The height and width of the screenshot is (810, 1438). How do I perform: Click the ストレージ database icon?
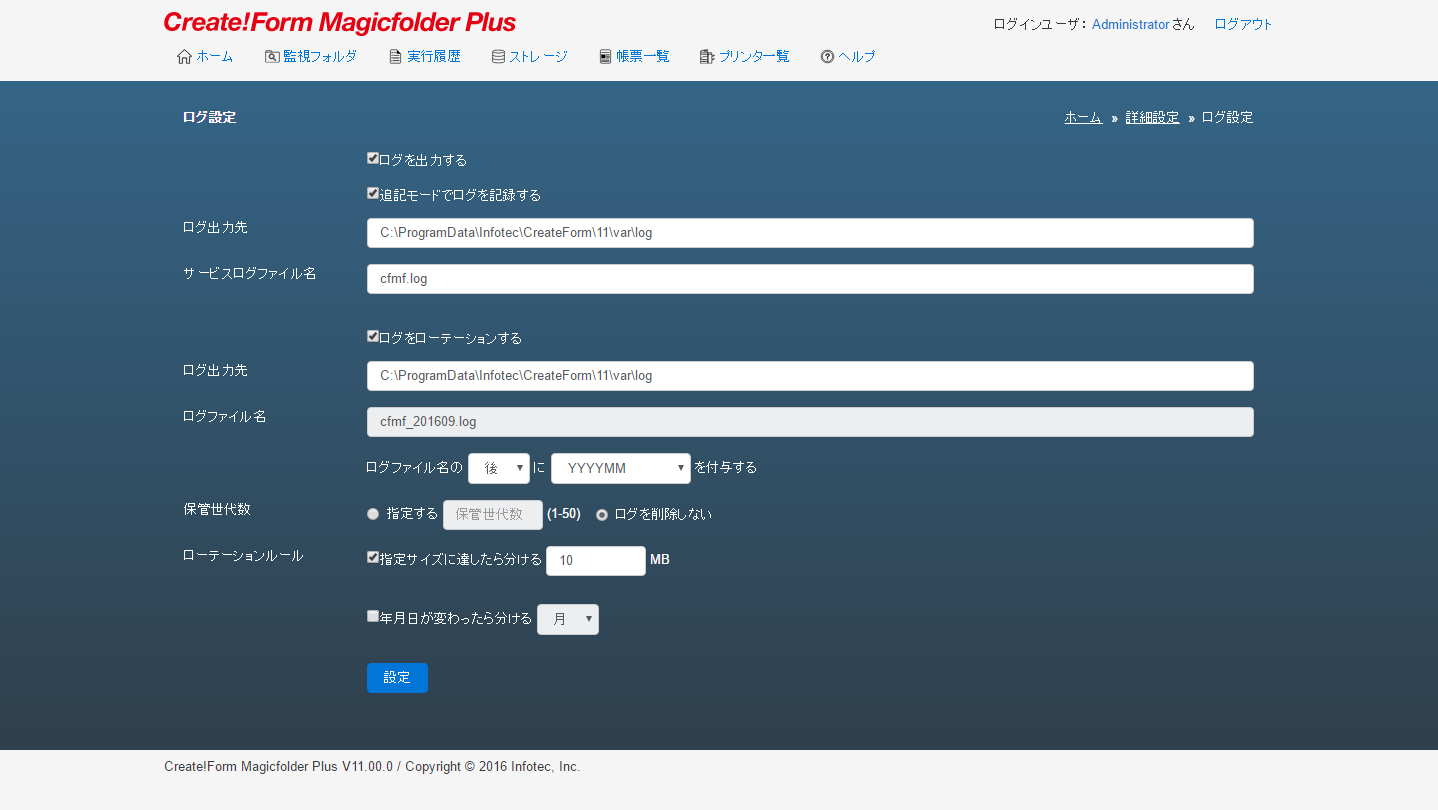click(498, 57)
